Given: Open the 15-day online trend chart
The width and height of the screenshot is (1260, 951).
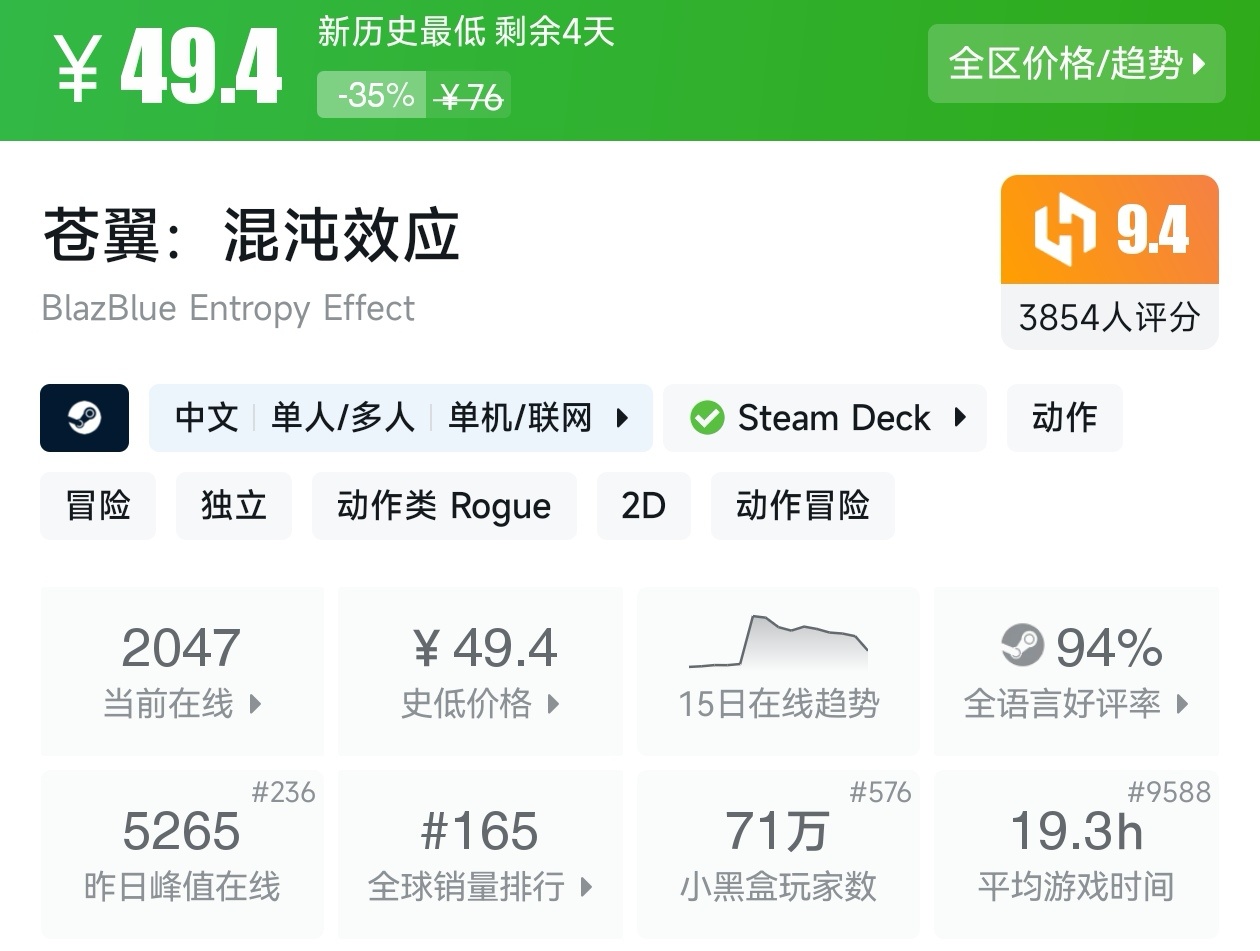Looking at the screenshot, I should [779, 670].
